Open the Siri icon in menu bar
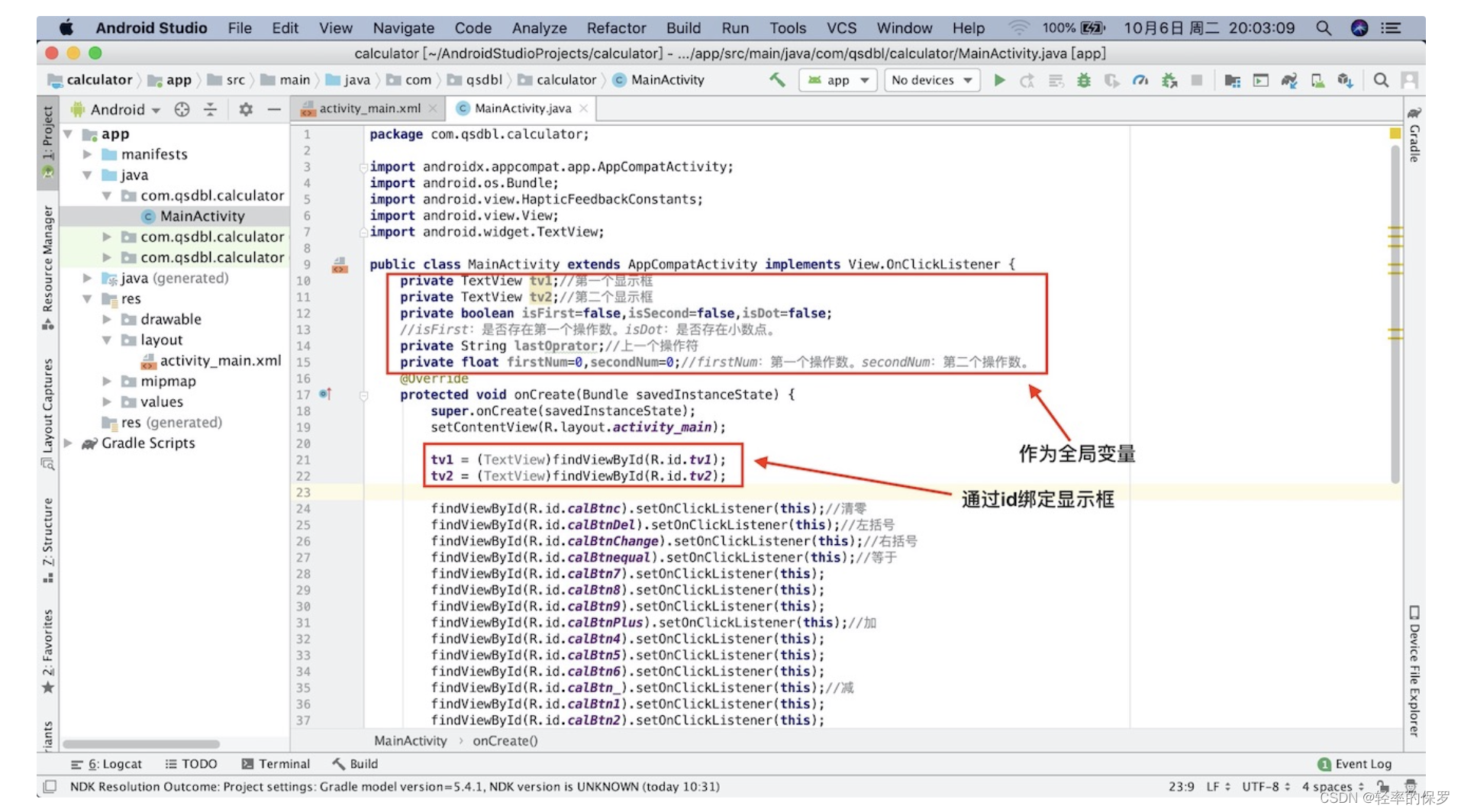This screenshot has height=812, width=1461. (x=1359, y=28)
